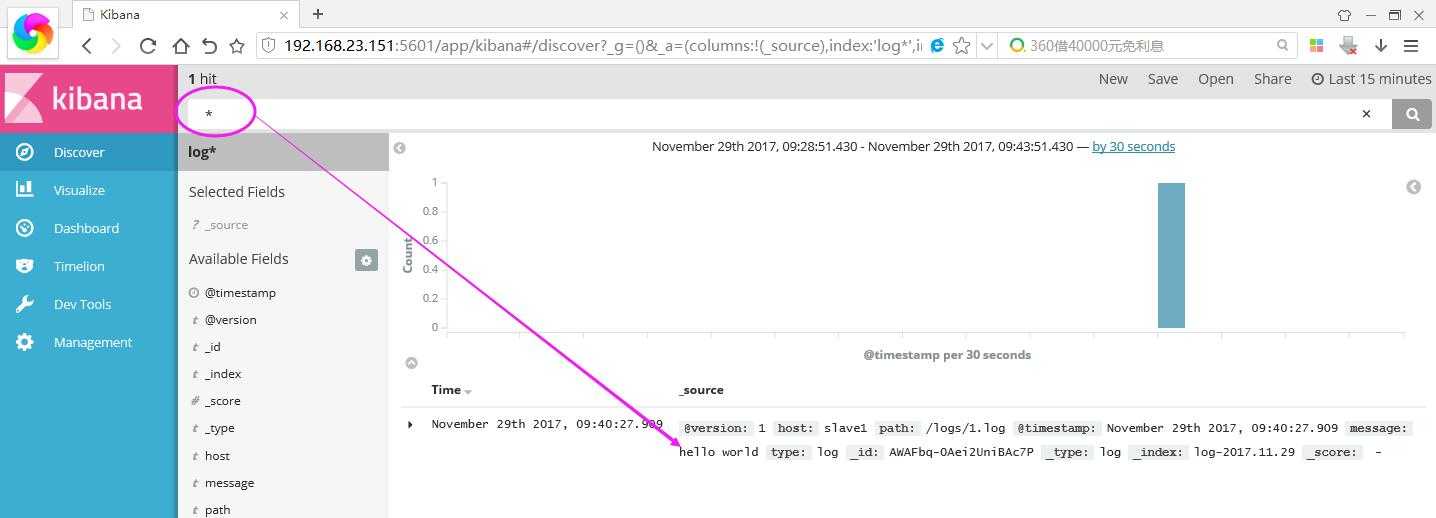Open the address bar dropdown arrow
The width and height of the screenshot is (1436, 518).
tap(986, 46)
